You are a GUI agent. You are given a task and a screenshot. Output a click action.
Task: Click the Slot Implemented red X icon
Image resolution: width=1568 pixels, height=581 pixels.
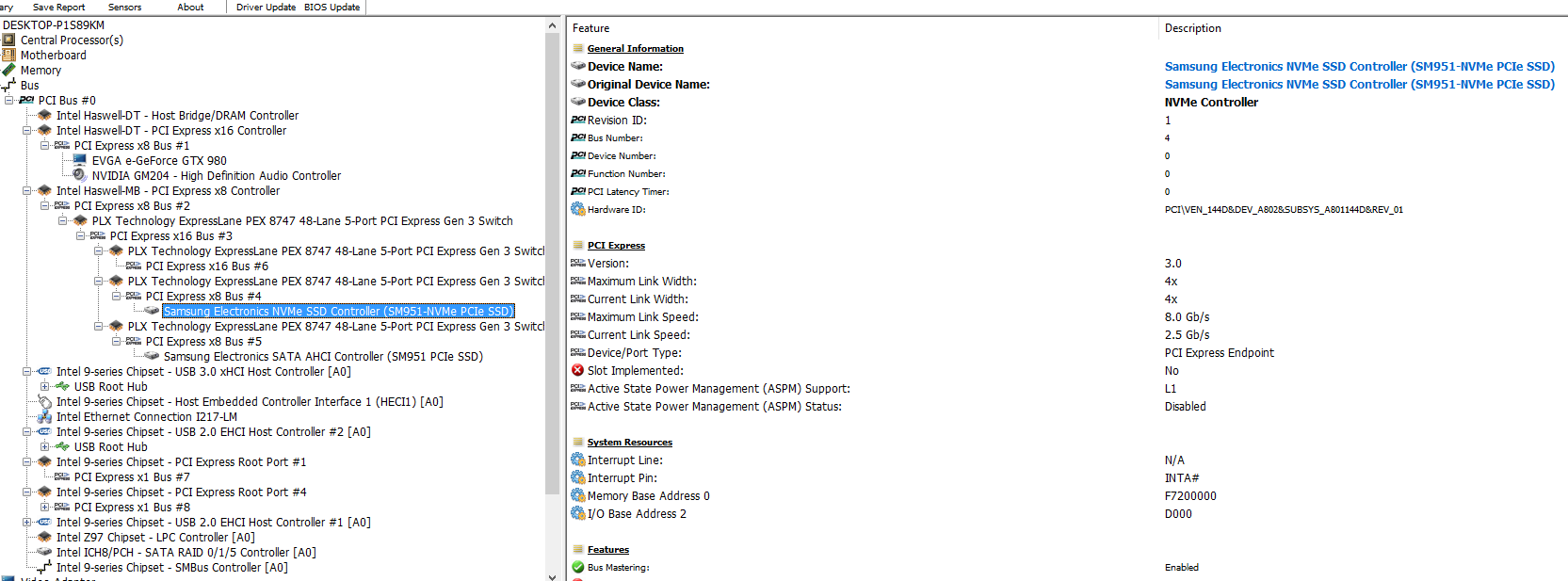pos(578,371)
